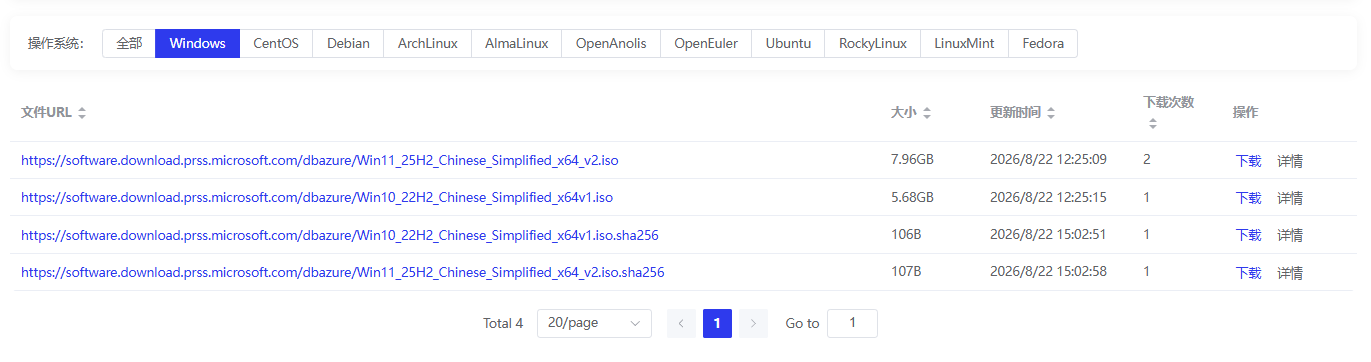The image size is (1371, 362).
Task: Open Win10_22H2 iso.sha256 URL link
Action: point(340,235)
